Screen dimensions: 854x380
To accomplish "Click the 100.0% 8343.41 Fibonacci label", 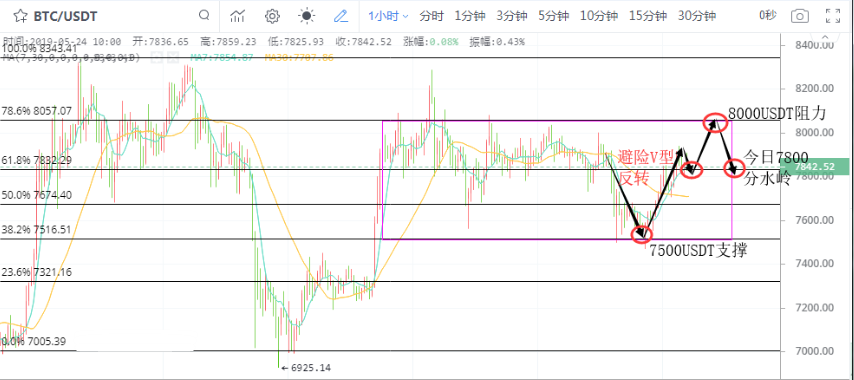I will [x=40, y=49].
